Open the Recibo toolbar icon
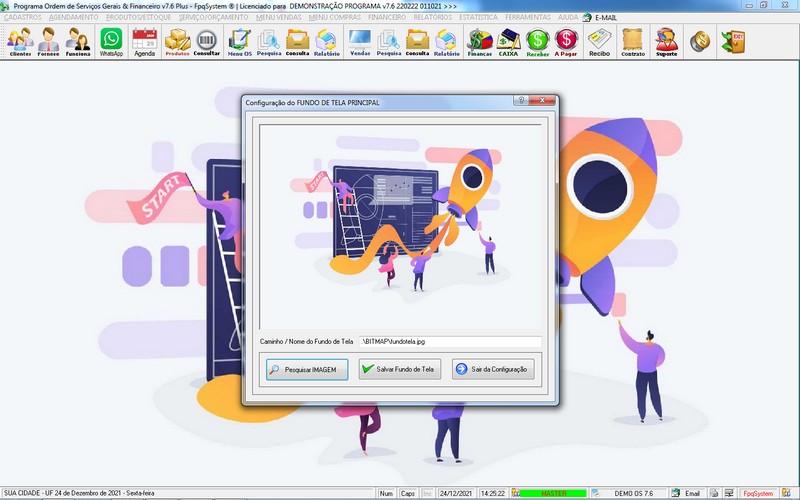 pyautogui.click(x=600, y=42)
